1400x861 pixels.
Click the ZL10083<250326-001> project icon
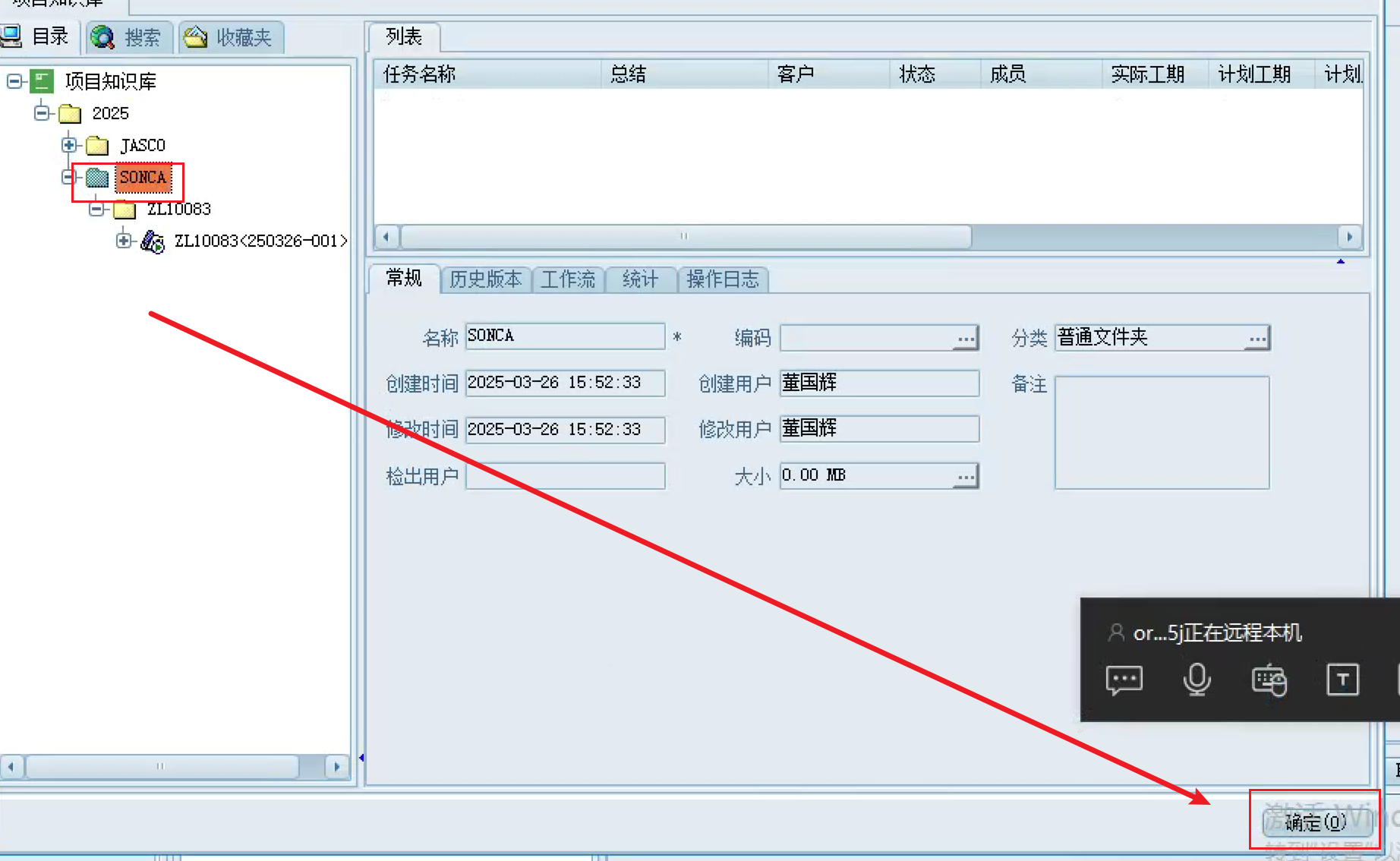click(x=153, y=241)
